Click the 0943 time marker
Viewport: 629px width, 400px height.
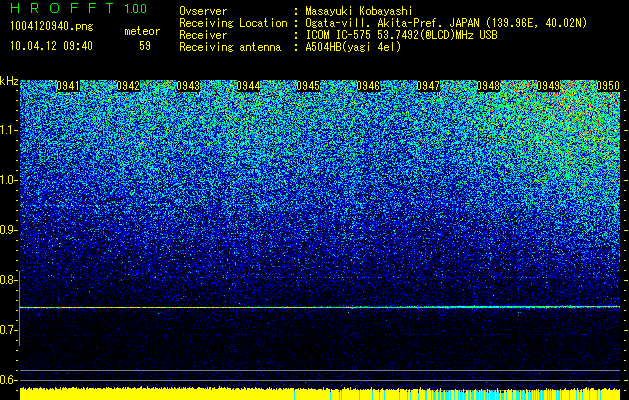point(188,86)
